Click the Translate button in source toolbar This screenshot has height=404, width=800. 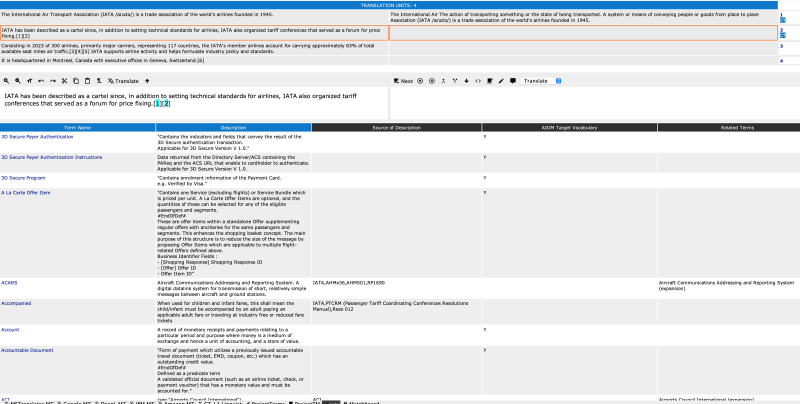123,81
